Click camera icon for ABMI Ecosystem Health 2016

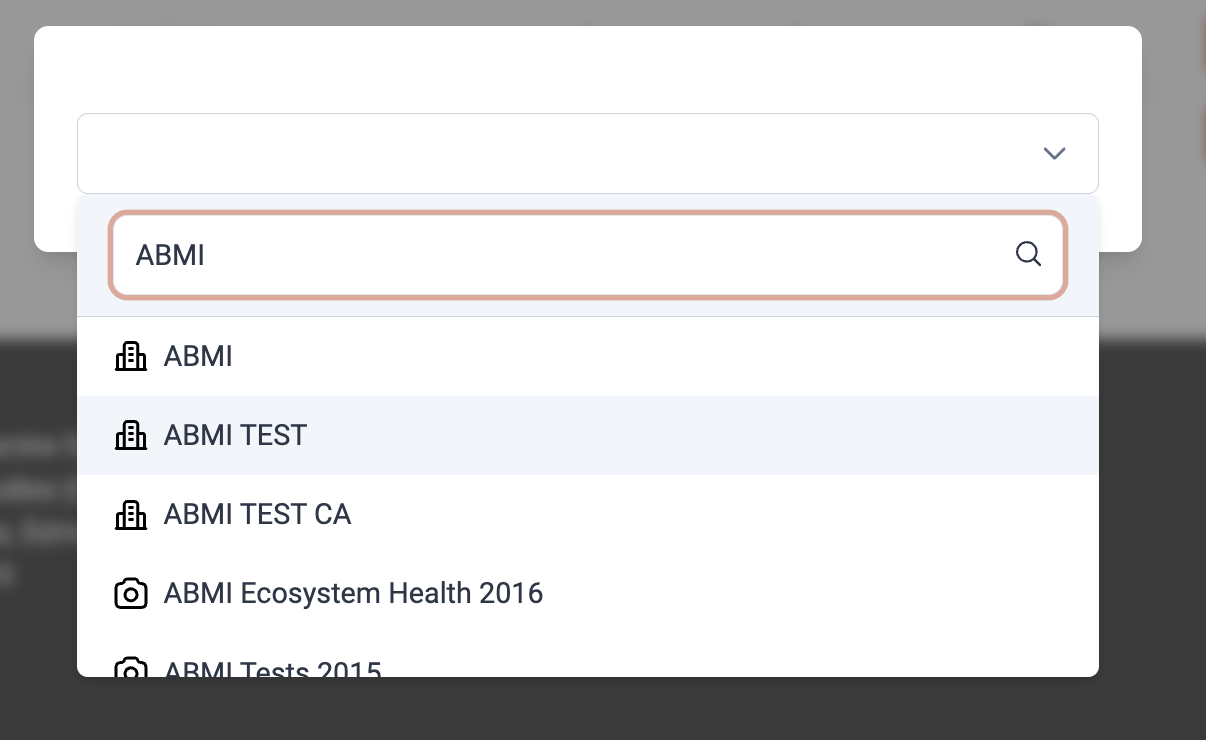click(x=131, y=594)
